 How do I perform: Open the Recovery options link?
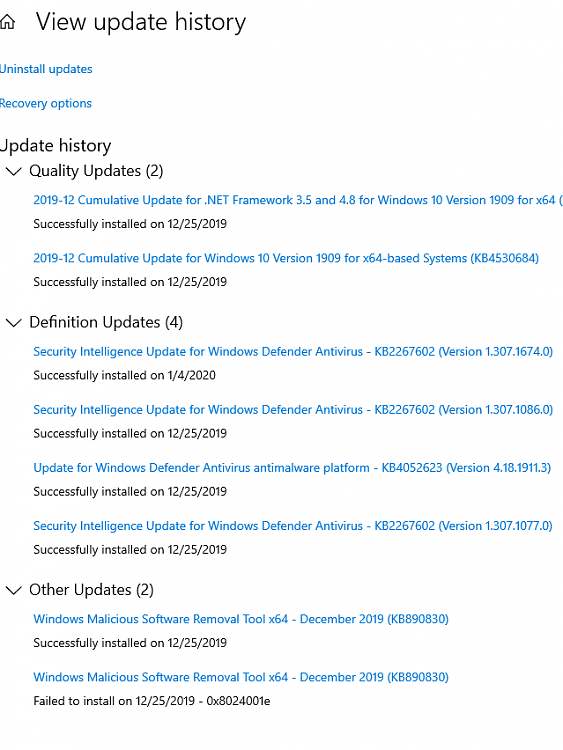click(x=45, y=103)
